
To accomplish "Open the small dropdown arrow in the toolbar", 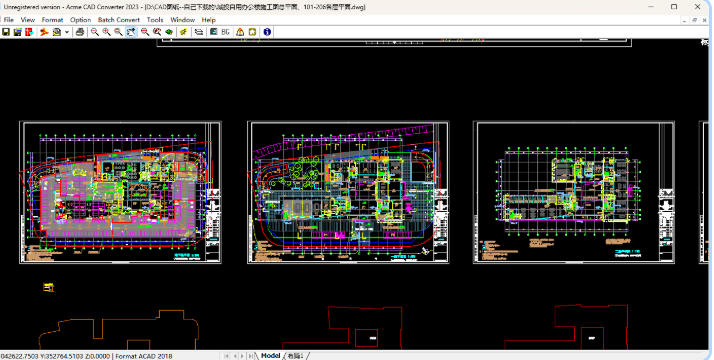I will (x=66, y=32).
